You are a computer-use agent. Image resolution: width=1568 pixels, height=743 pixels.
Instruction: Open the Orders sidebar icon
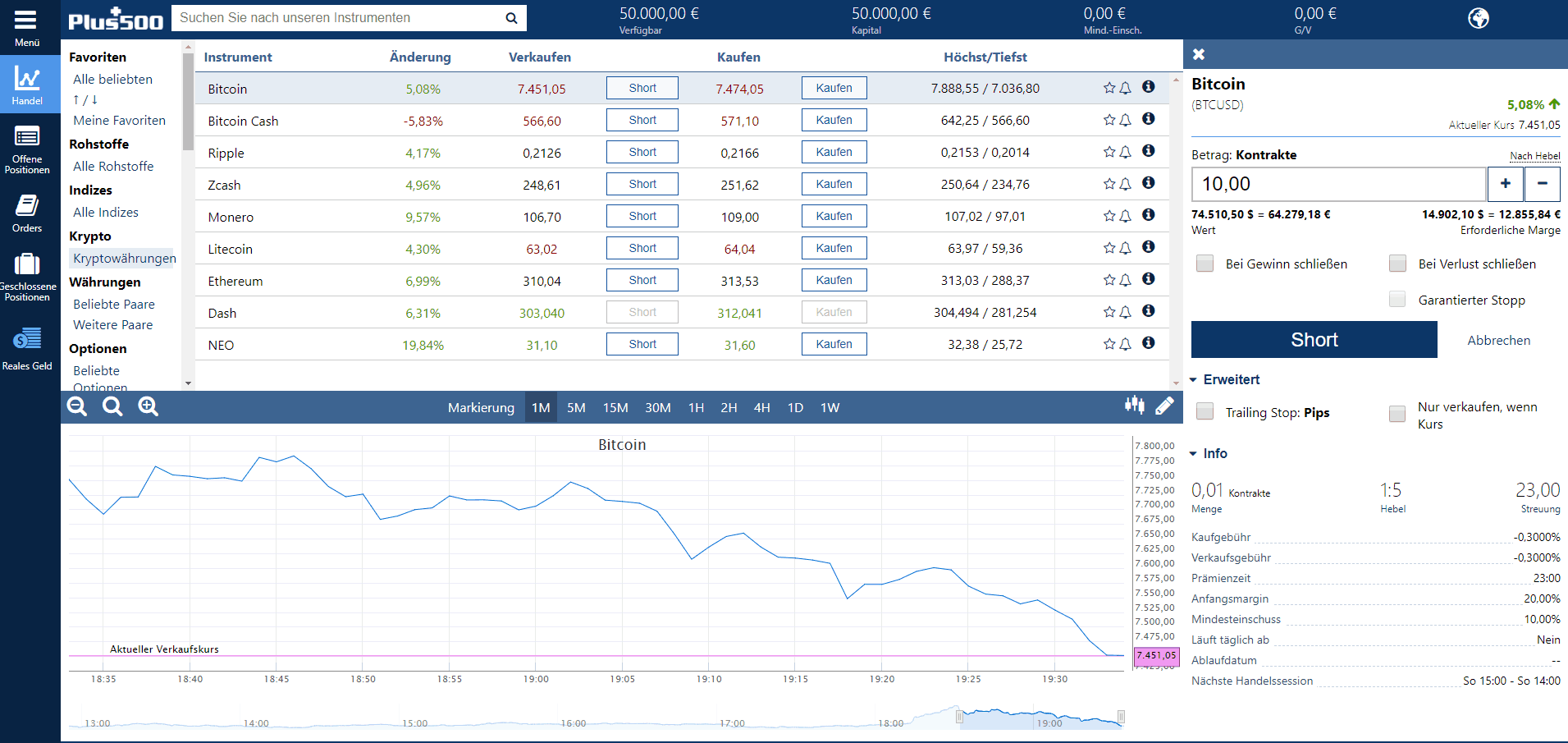27,205
